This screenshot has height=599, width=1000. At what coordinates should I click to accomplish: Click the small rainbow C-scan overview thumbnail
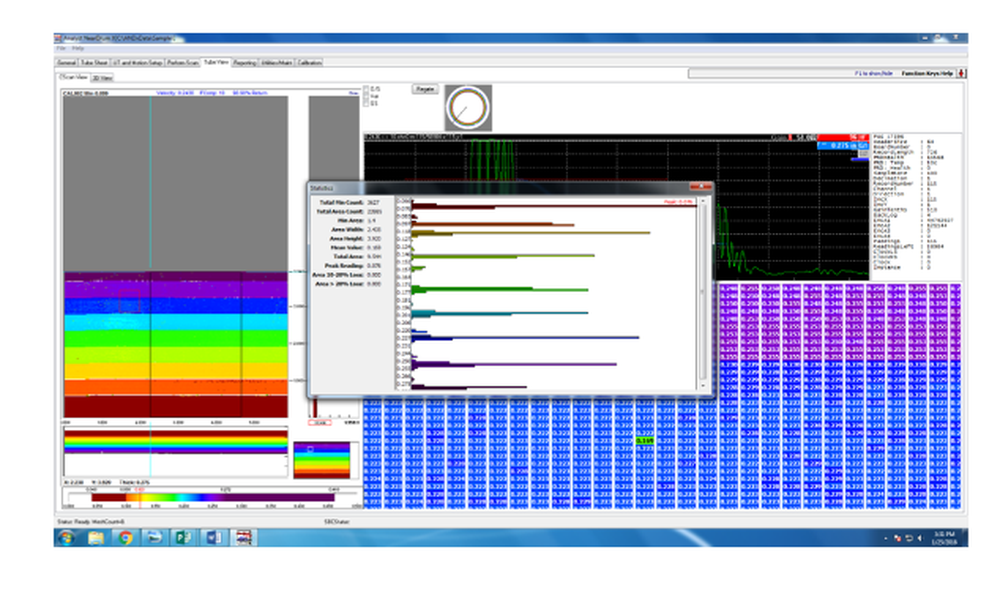click(321, 460)
